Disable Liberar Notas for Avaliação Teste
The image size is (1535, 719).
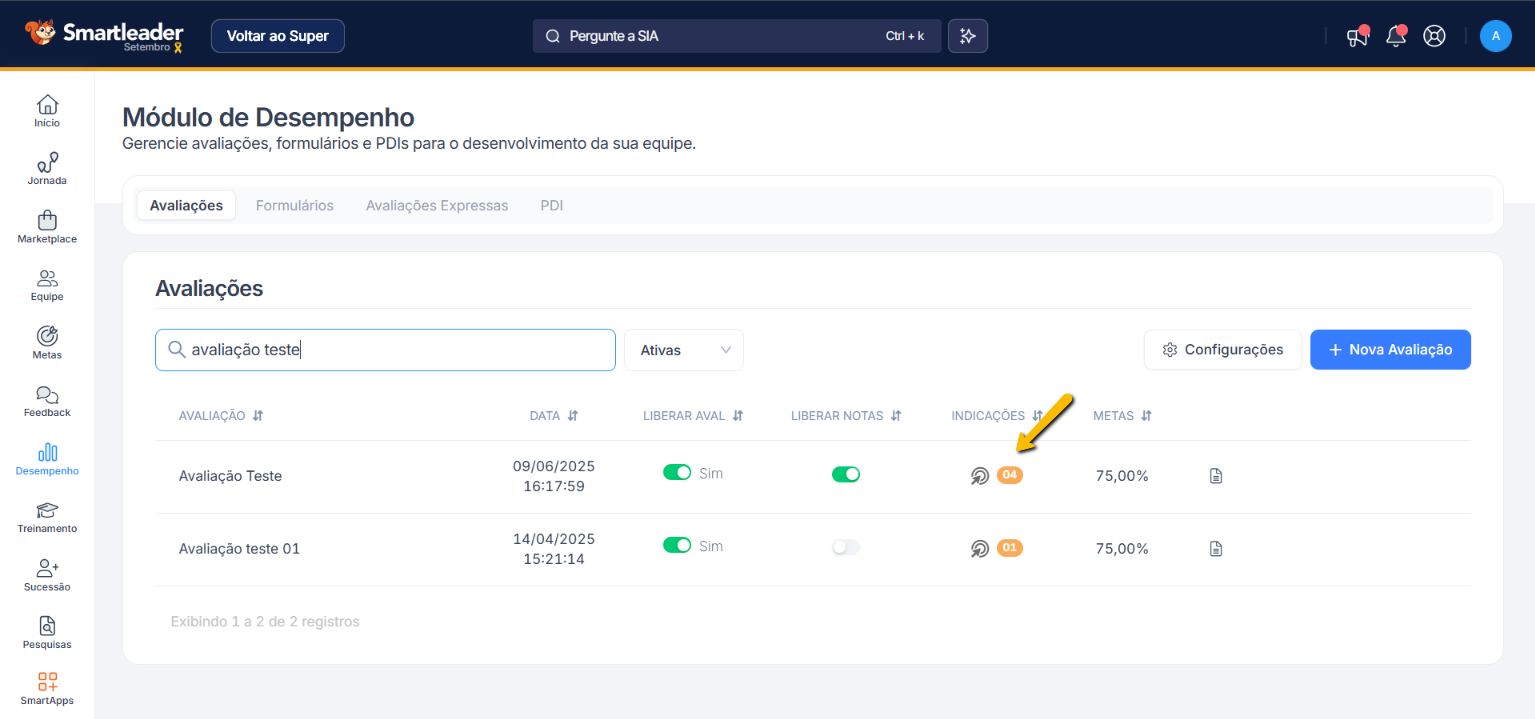[x=845, y=475]
